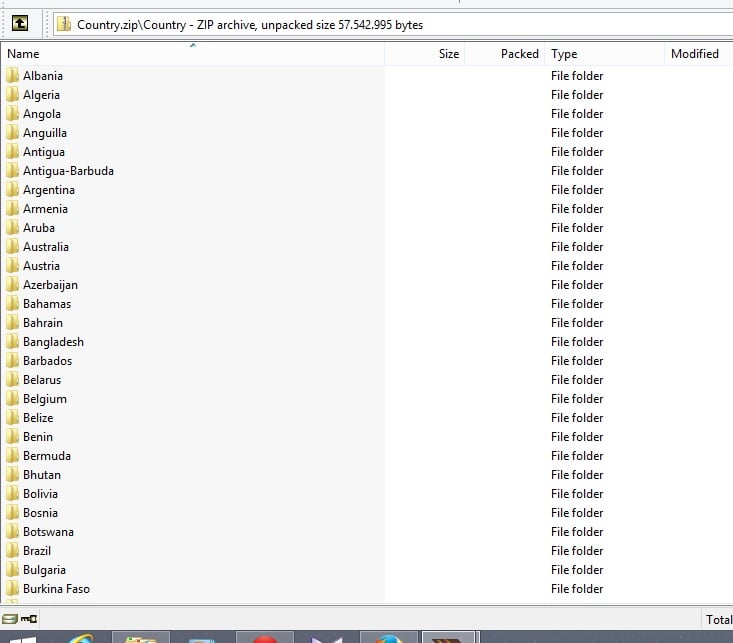Click the Belgium folder icon
This screenshot has width=733, height=643.
pos(13,399)
